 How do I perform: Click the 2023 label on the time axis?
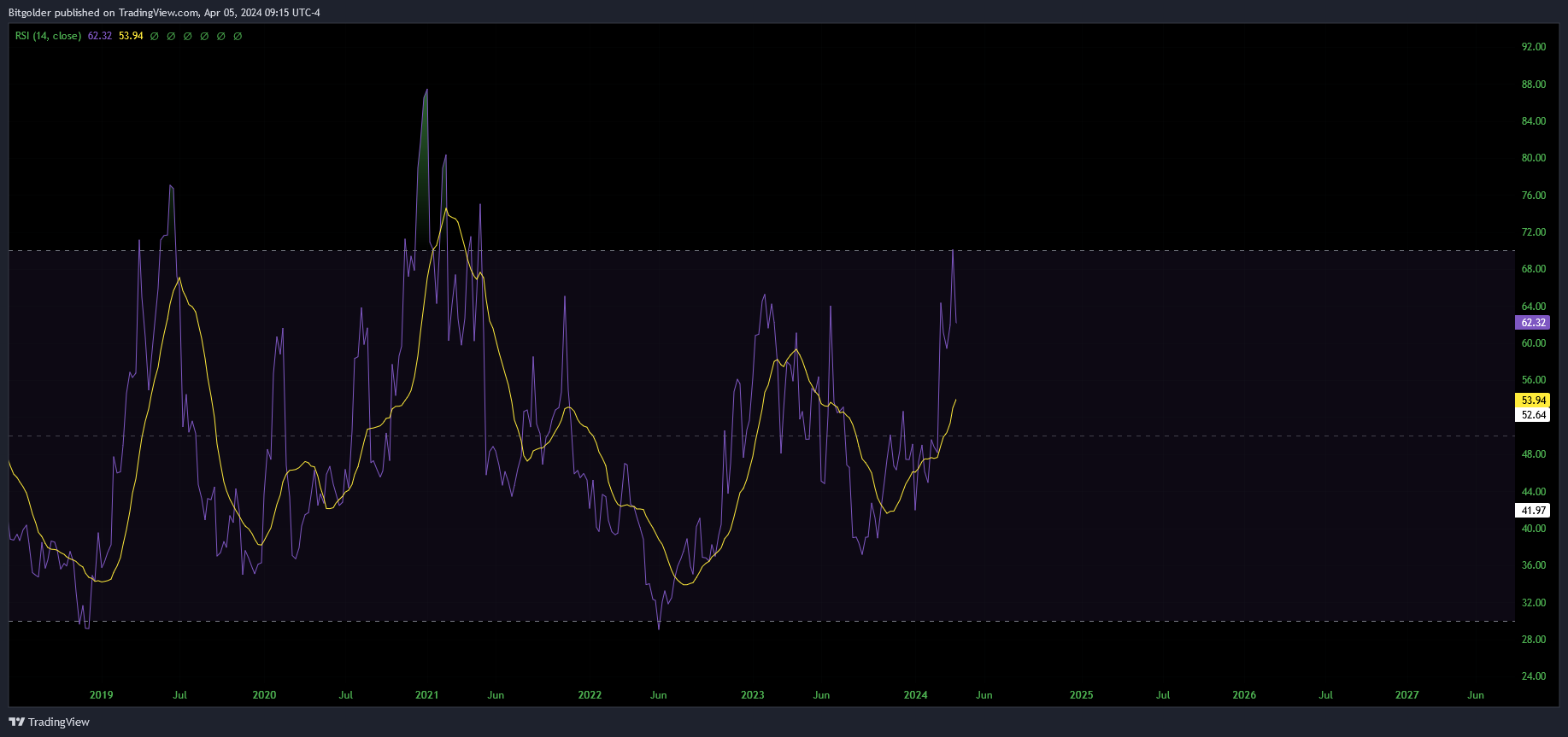click(753, 695)
